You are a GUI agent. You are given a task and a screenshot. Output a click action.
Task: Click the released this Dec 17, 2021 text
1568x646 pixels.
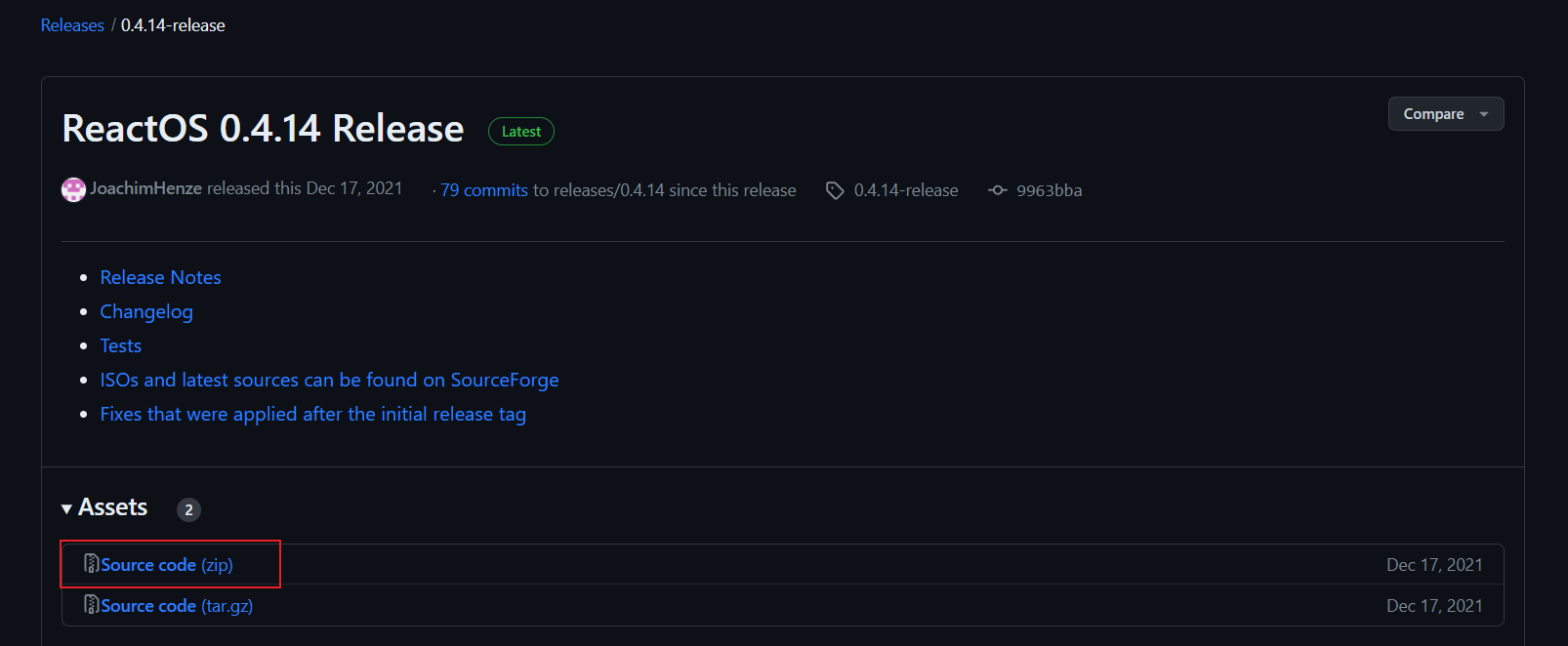click(x=305, y=188)
